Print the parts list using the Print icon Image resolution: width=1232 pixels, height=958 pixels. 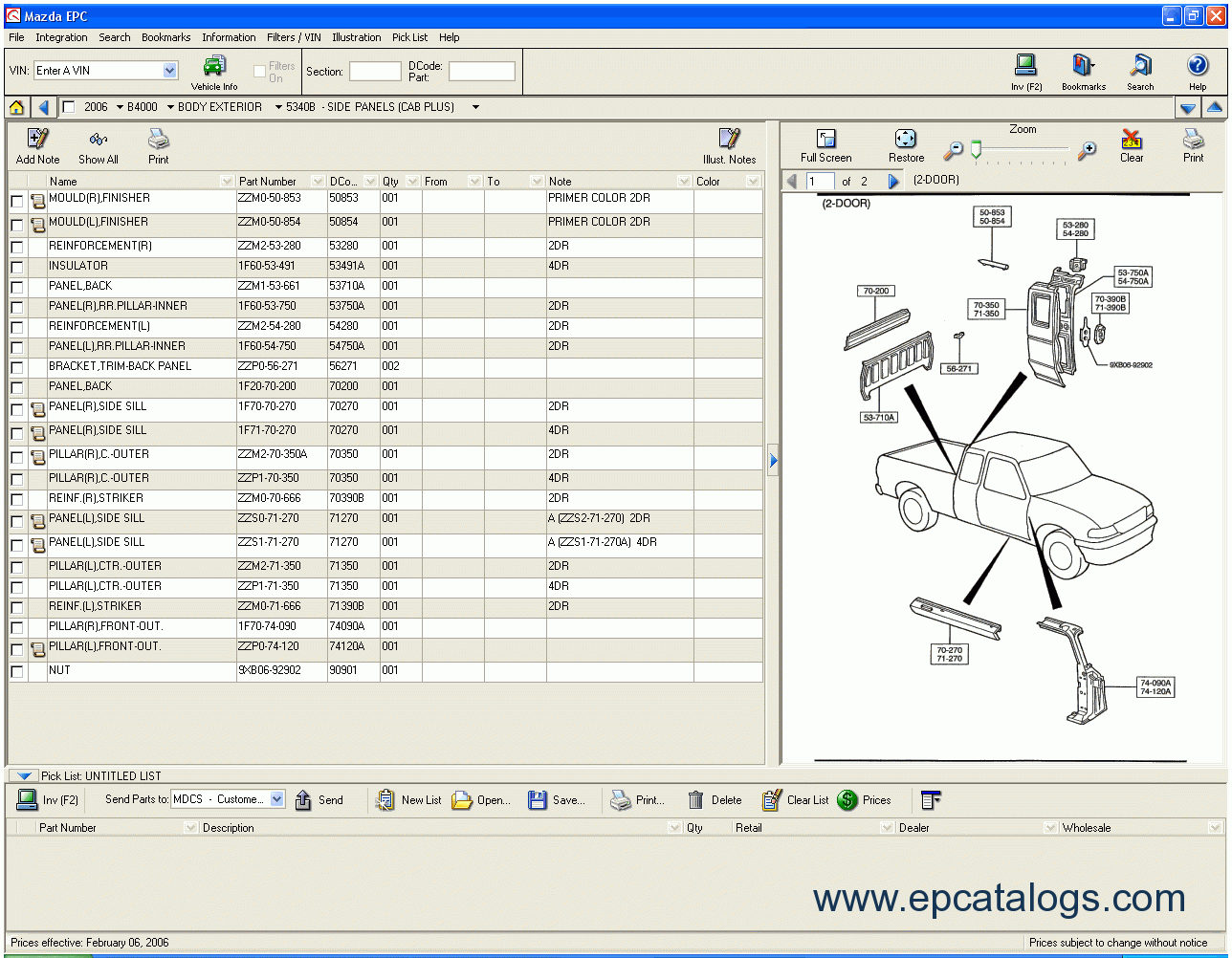[159, 139]
